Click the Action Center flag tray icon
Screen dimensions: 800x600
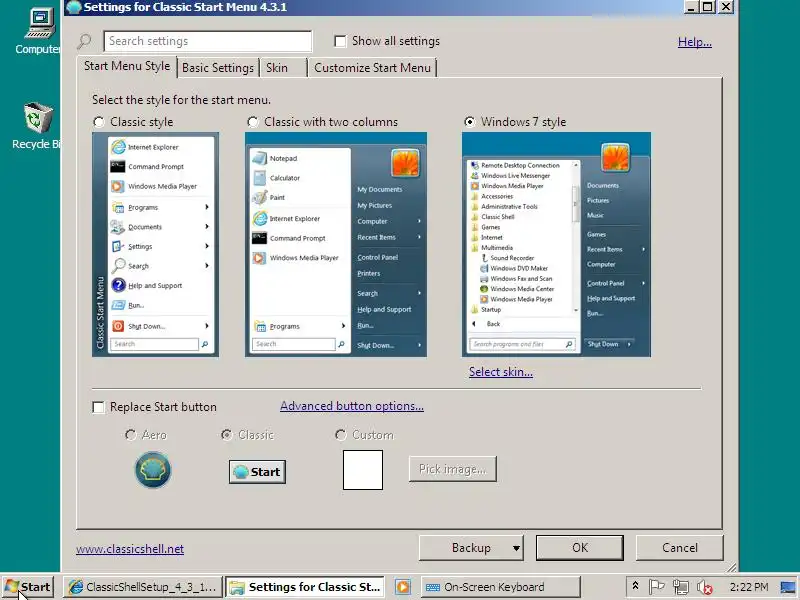[x=656, y=587]
